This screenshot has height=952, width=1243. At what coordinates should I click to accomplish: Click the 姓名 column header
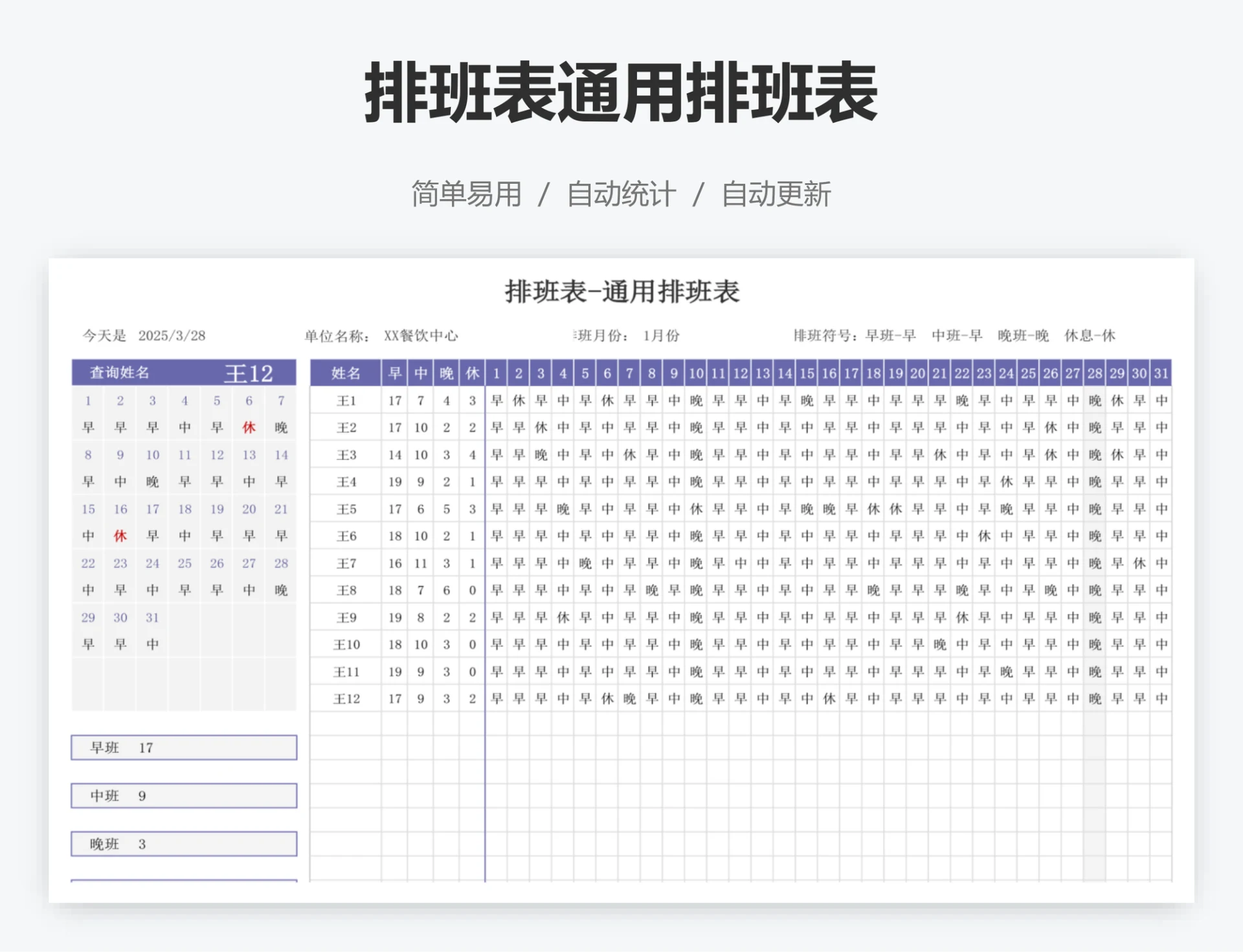pyautogui.click(x=345, y=373)
